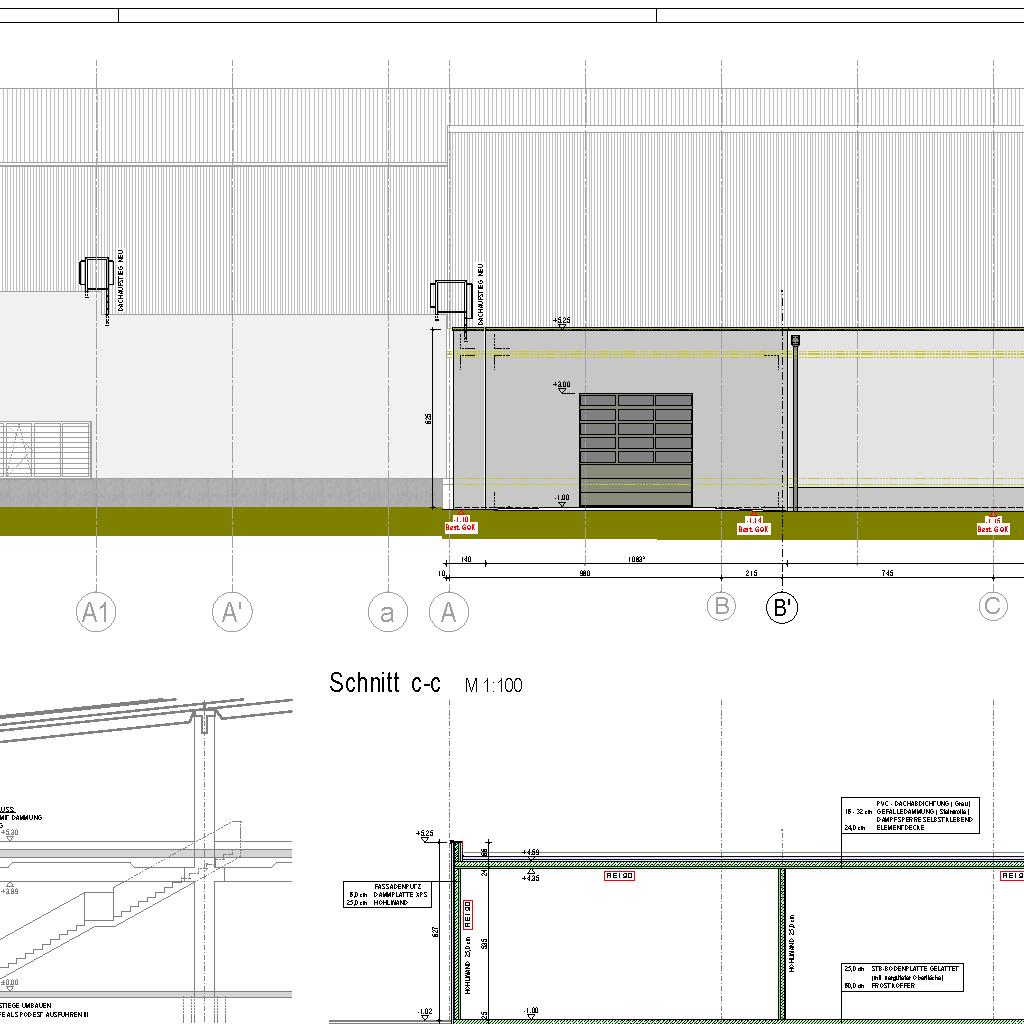Click the PVC-Dachabdichtung roof legend box

911,815
